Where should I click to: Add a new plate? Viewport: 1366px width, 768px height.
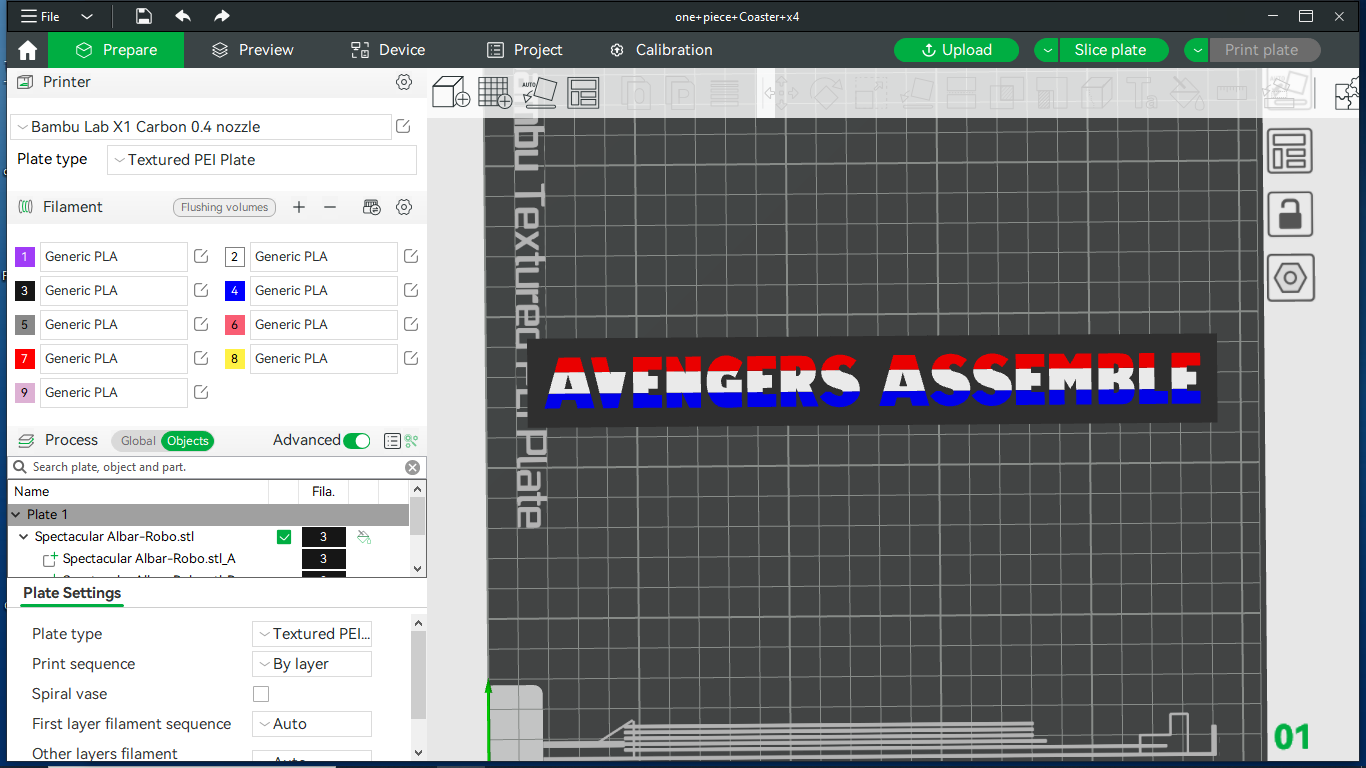click(495, 92)
